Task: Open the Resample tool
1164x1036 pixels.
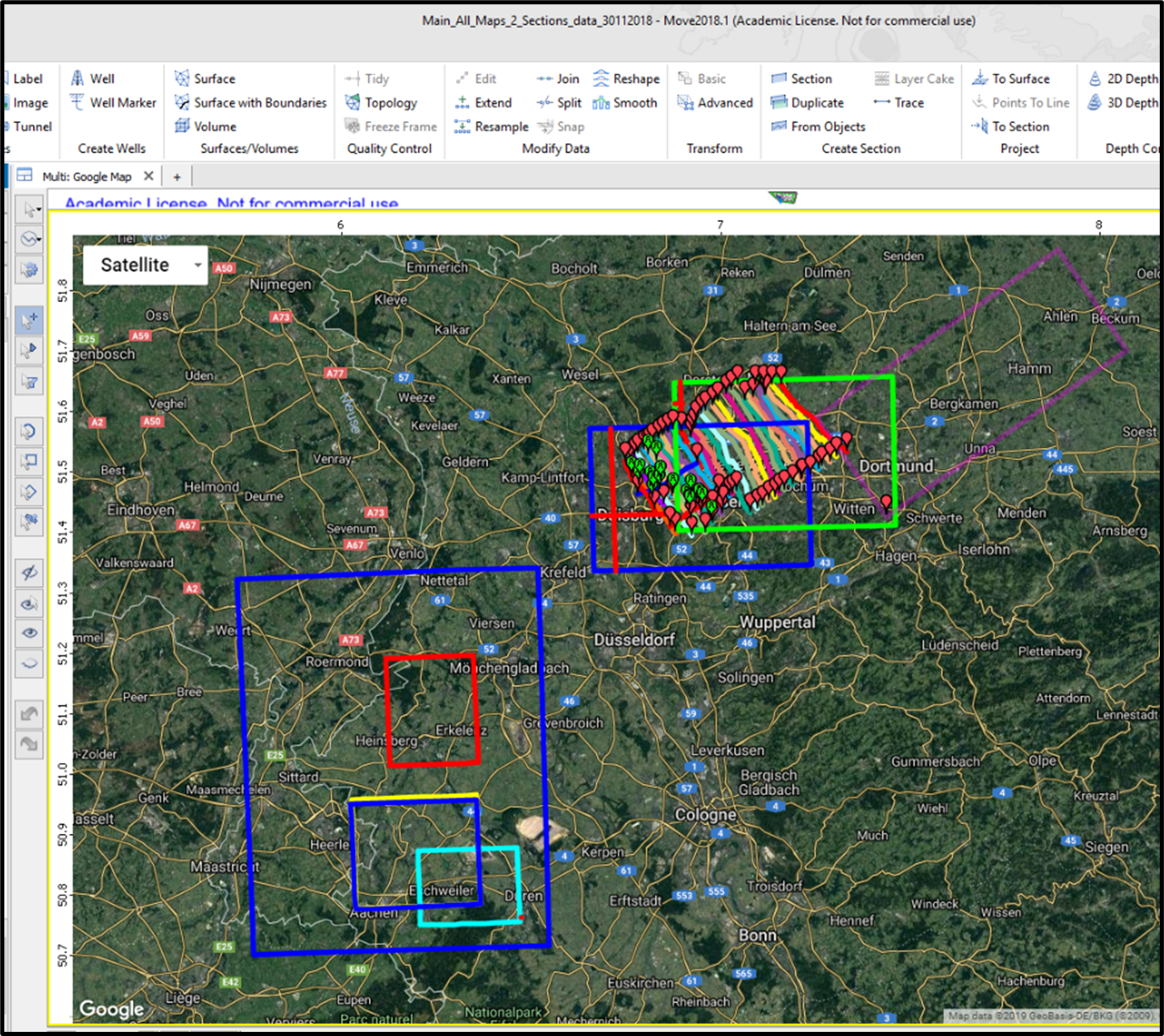Action: (x=491, y=127)
